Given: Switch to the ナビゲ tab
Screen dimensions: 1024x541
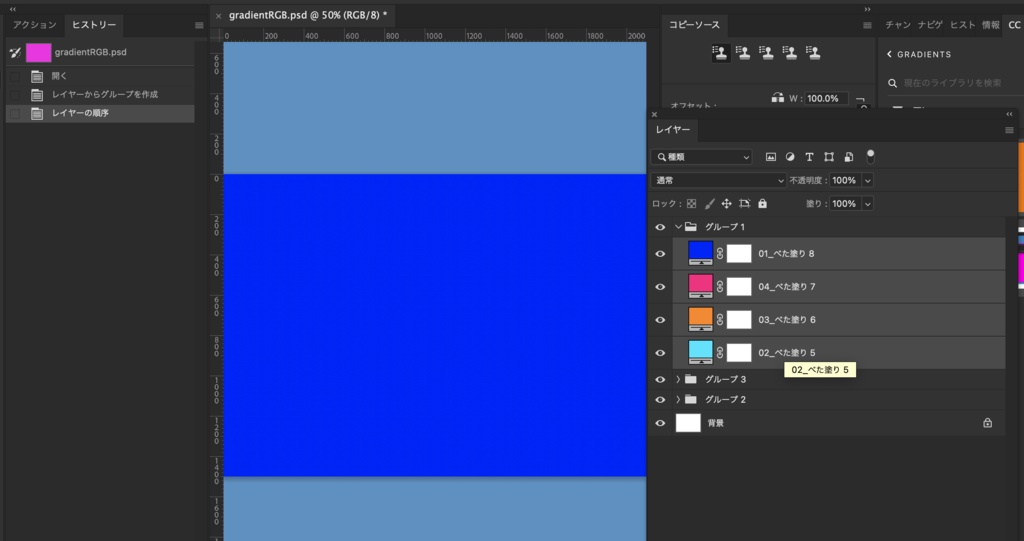Looking at the screenshot, I should 930,25.
